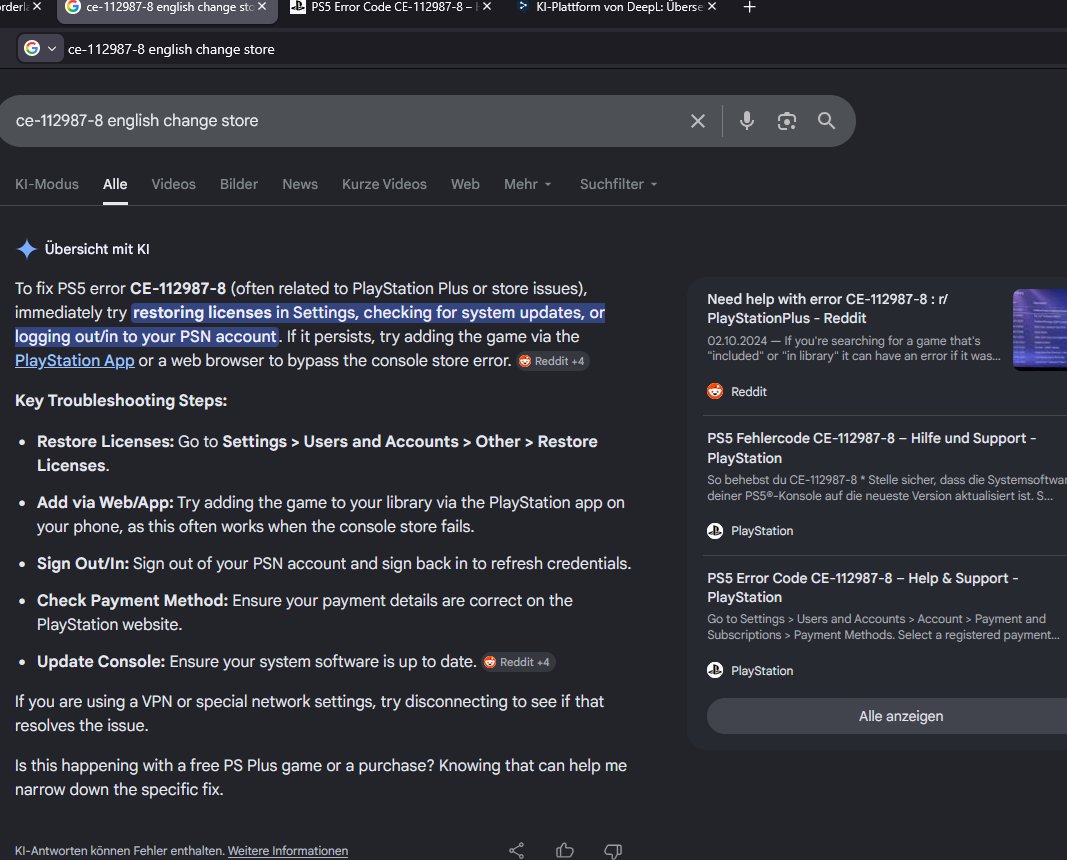
Task: Open the Reddit +4 source chip after first paragraph
Action: pyautogui.click(x=553, y=361)
